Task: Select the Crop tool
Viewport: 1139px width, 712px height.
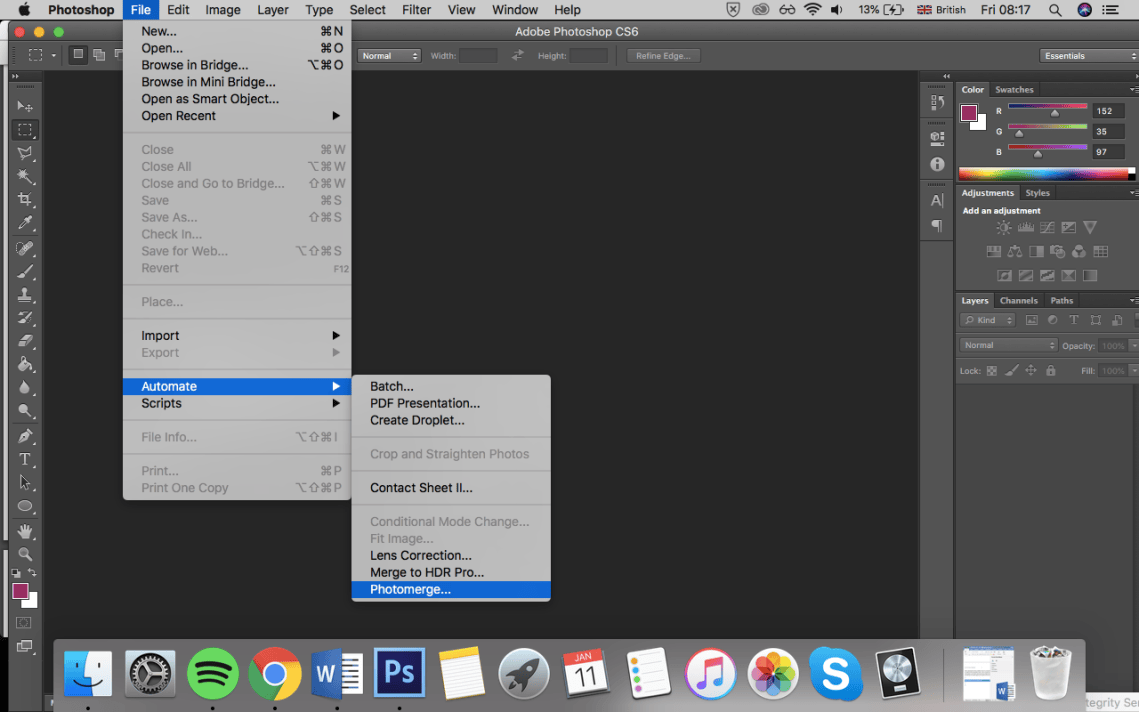Action: 25,199
